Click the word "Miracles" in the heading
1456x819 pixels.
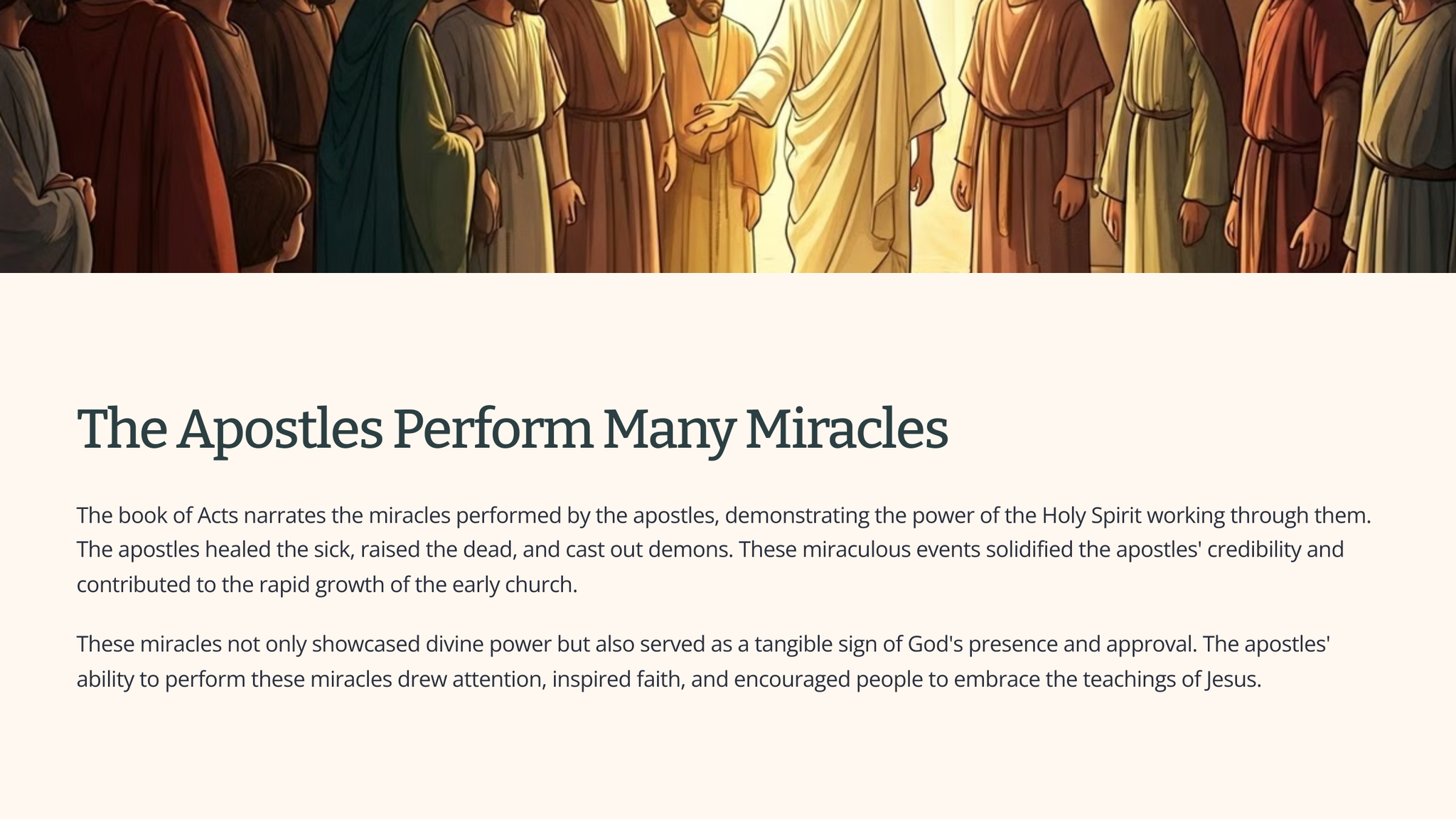click(846, 429)
